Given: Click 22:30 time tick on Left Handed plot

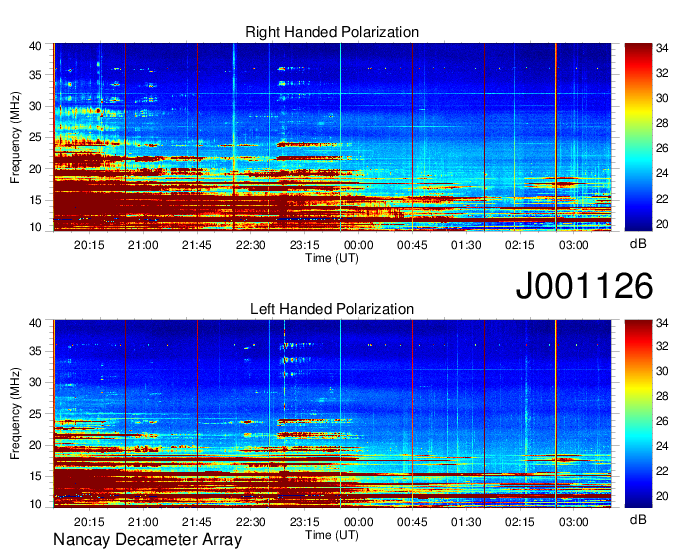Looking at the screenshot, I should tap(250, 522).
